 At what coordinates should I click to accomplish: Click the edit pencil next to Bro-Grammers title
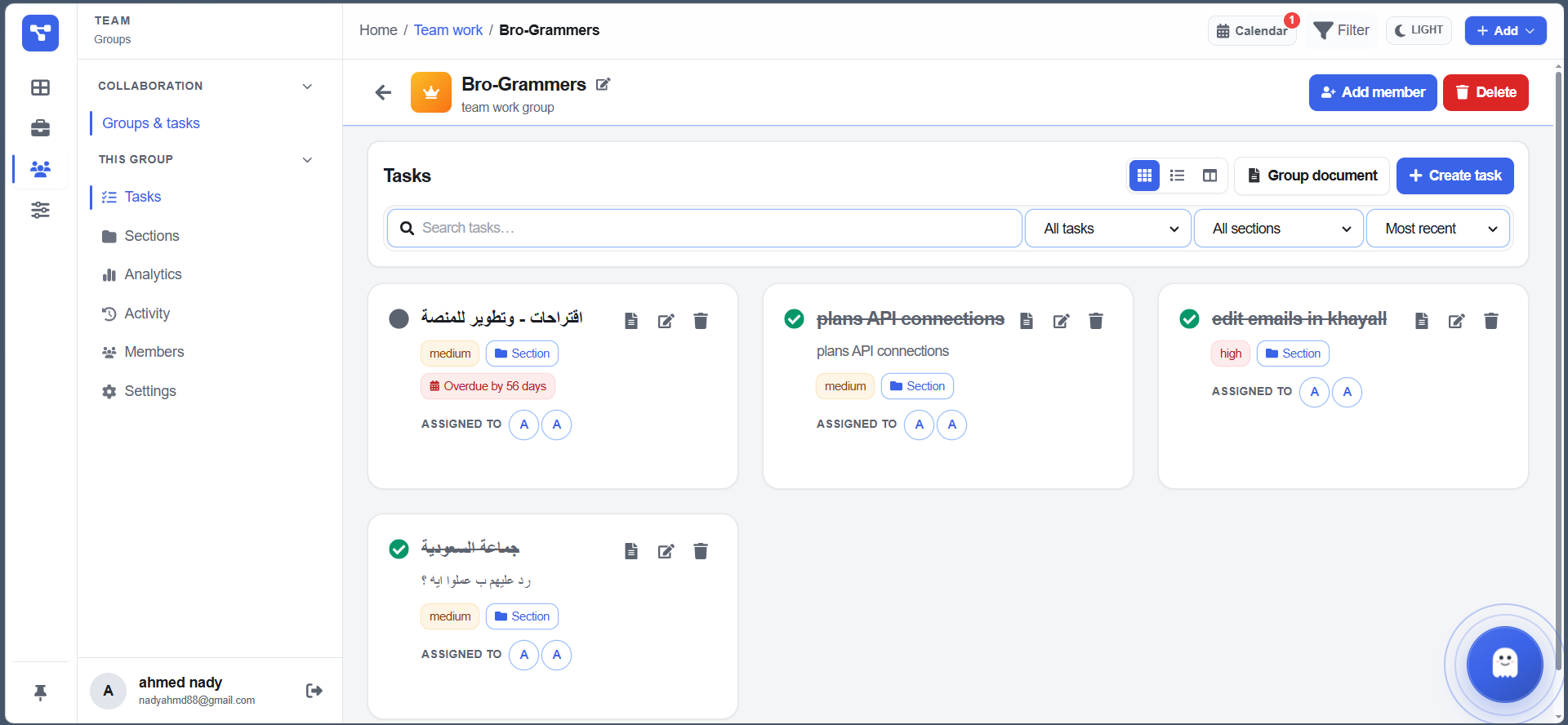603,84
